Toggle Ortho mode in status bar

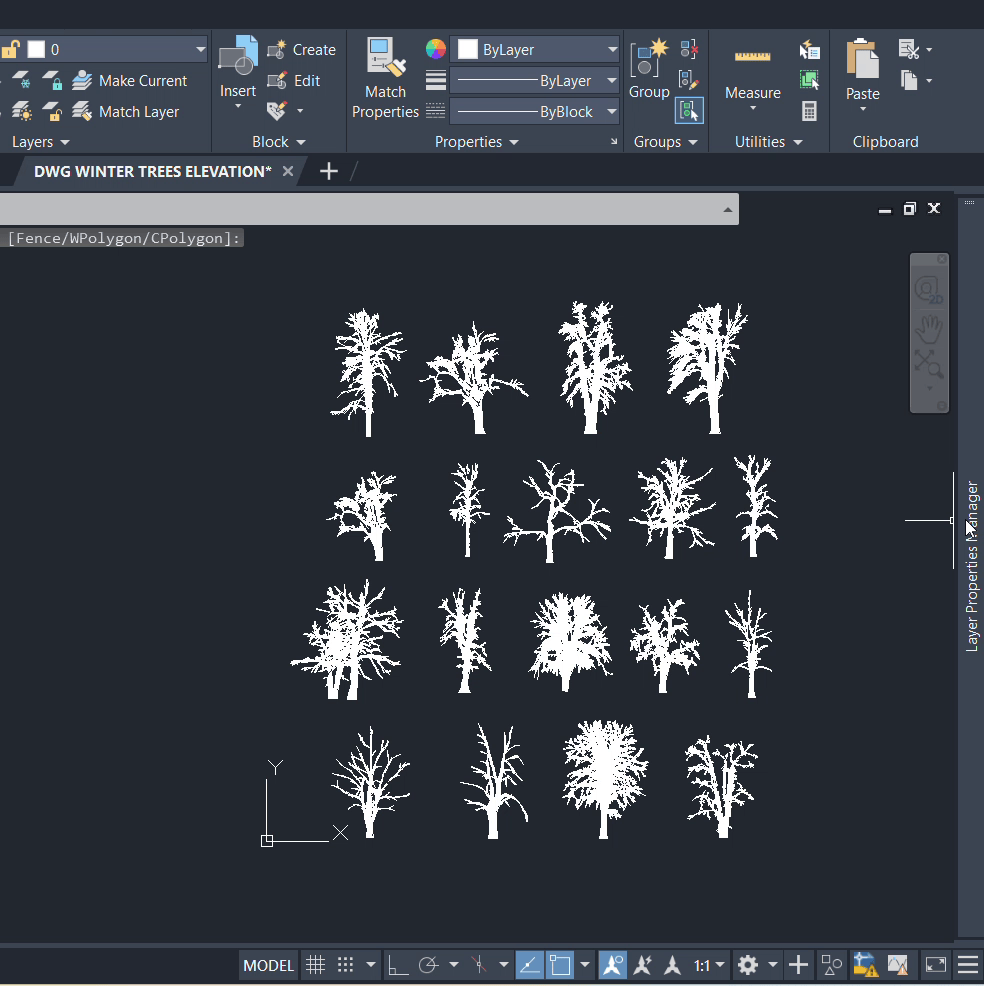(x=398, y=965)
